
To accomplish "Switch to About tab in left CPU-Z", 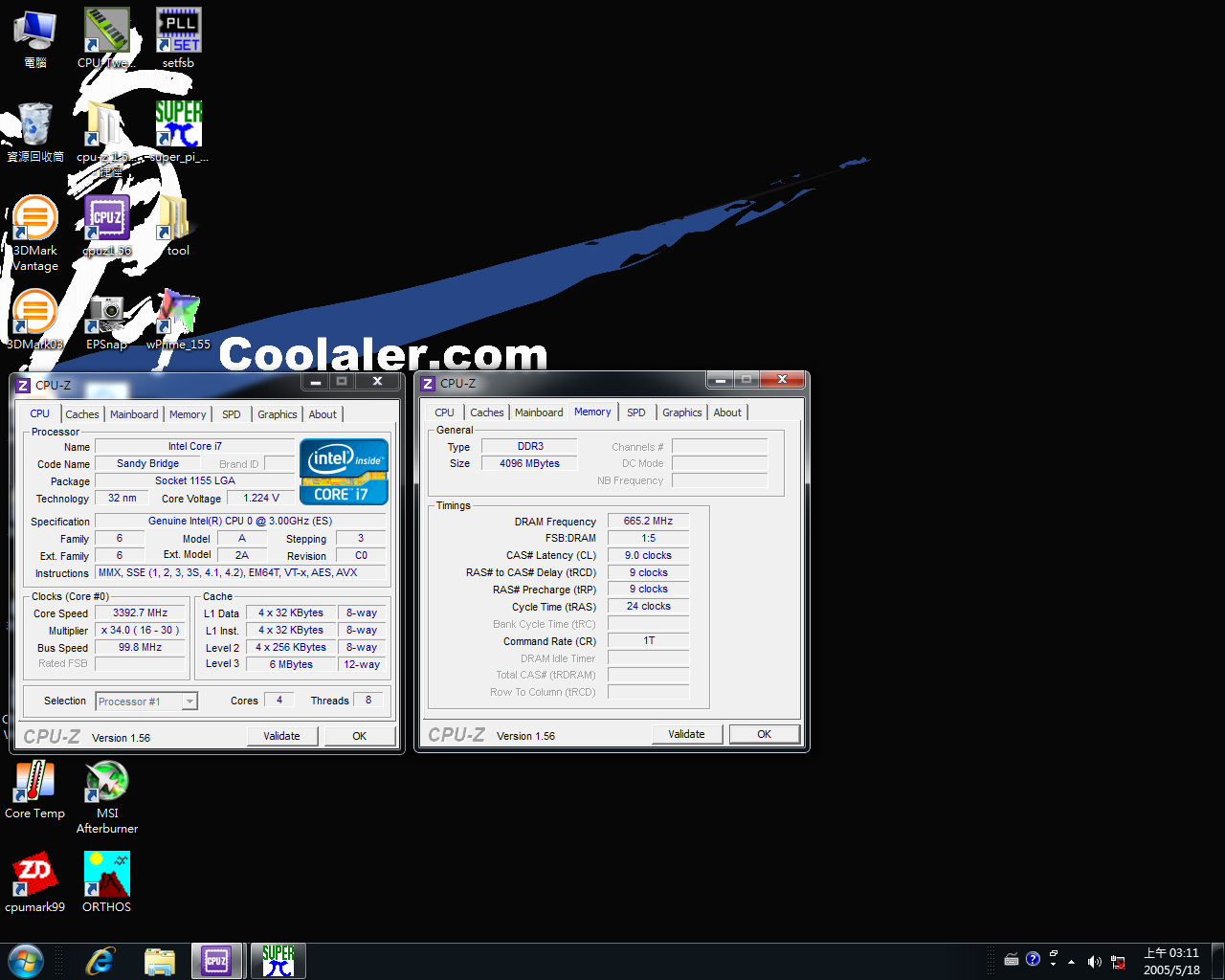I will click(323, 414).
